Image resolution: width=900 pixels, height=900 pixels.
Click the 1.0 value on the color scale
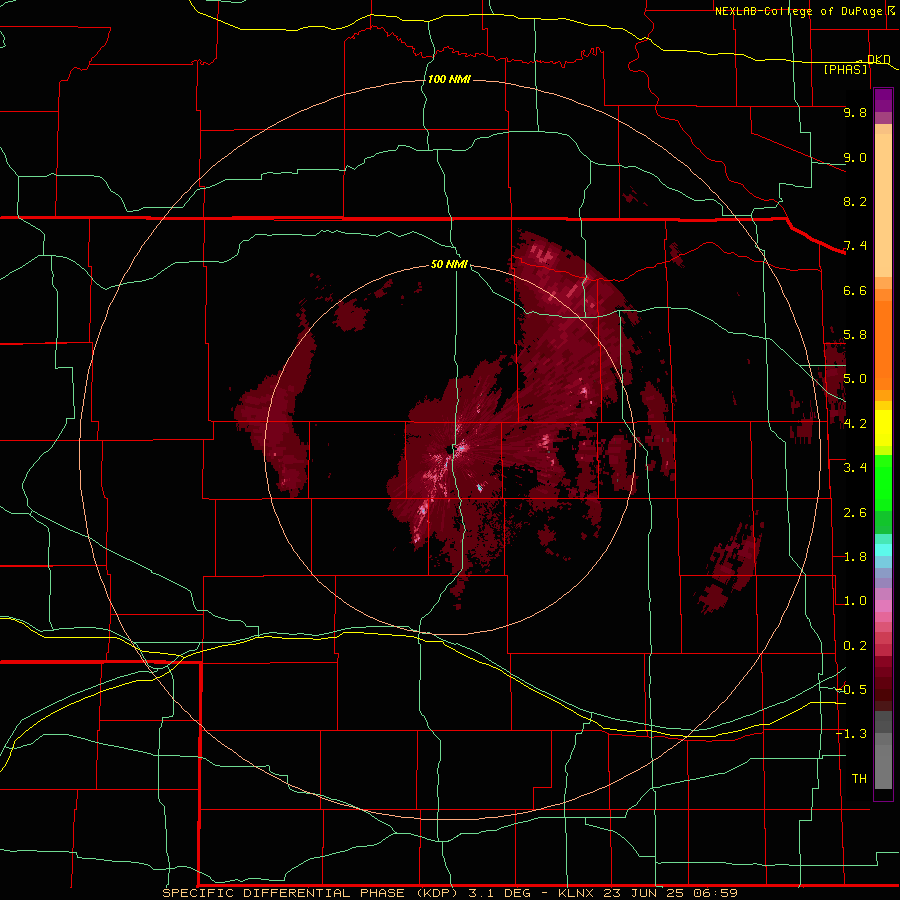pos(855,601)
